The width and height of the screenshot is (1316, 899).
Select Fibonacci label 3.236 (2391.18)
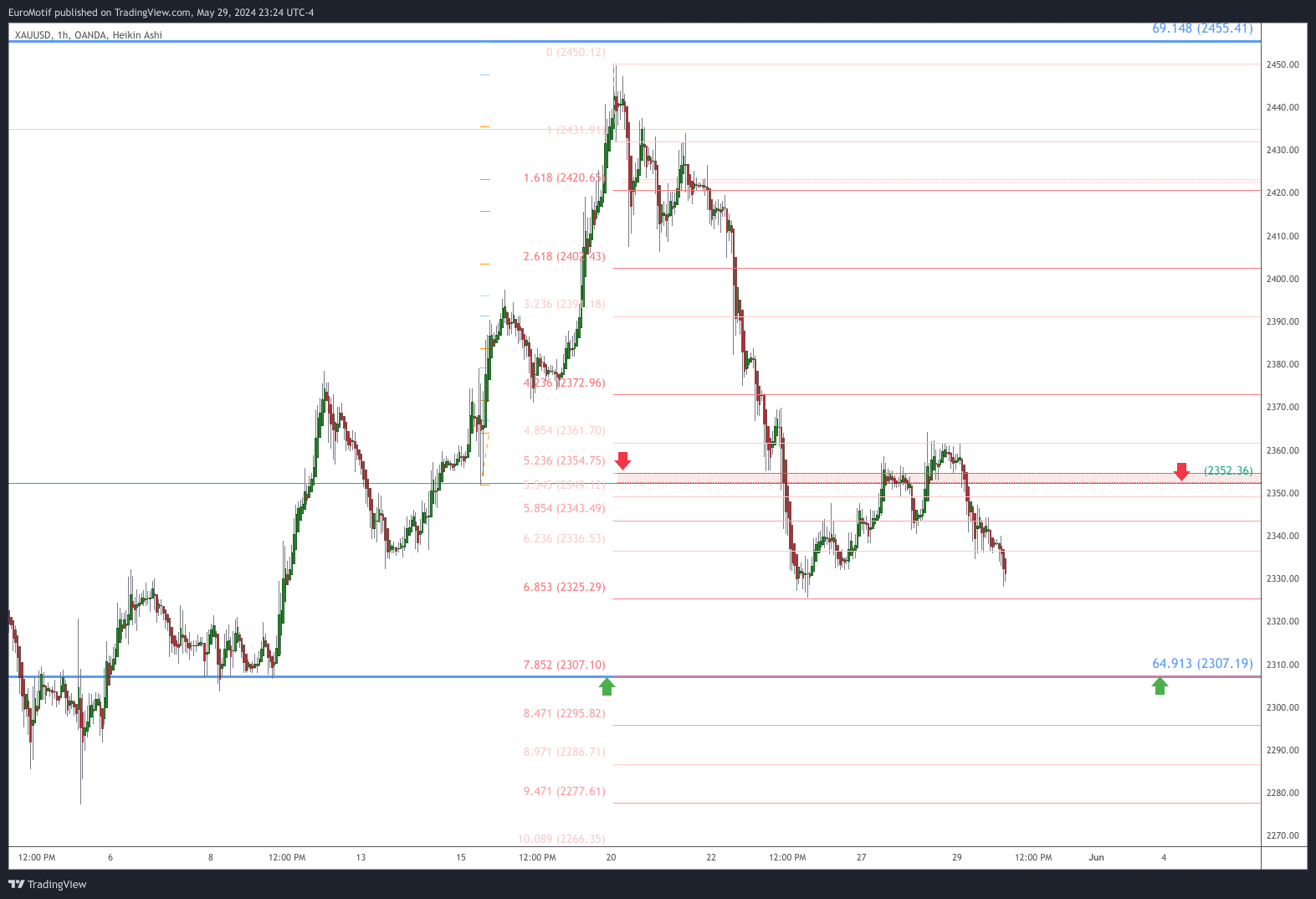click(565, 304)
